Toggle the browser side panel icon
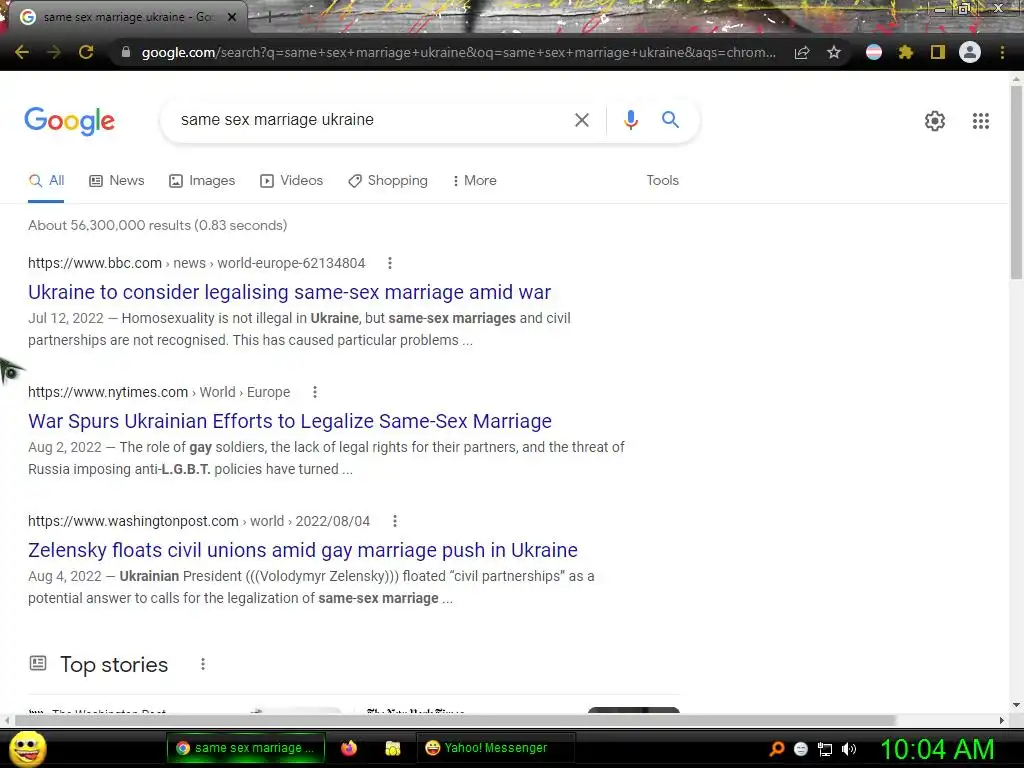 pyautogui.click(x=938, y=52)
